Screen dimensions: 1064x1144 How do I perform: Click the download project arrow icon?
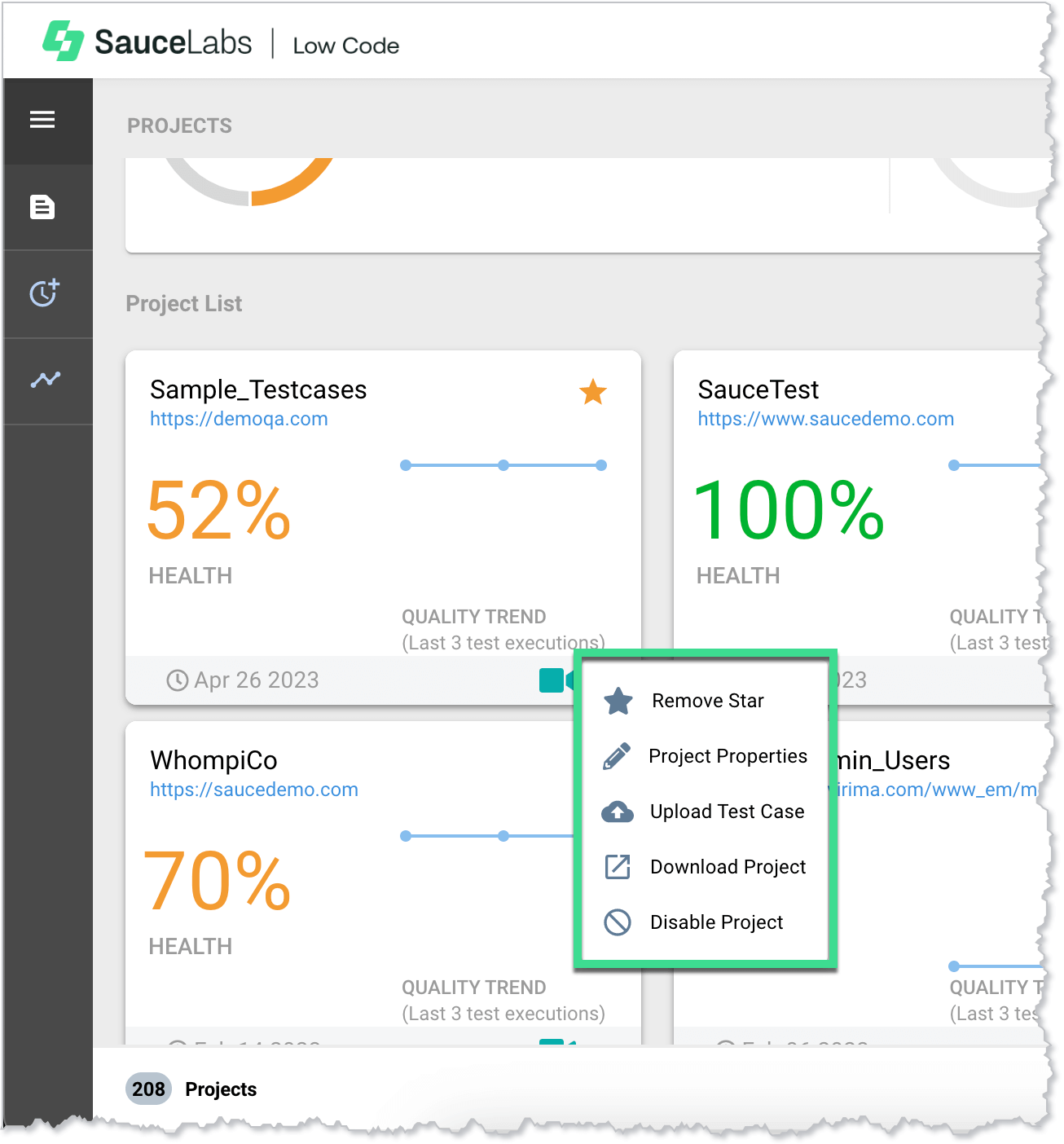(617, 867)
